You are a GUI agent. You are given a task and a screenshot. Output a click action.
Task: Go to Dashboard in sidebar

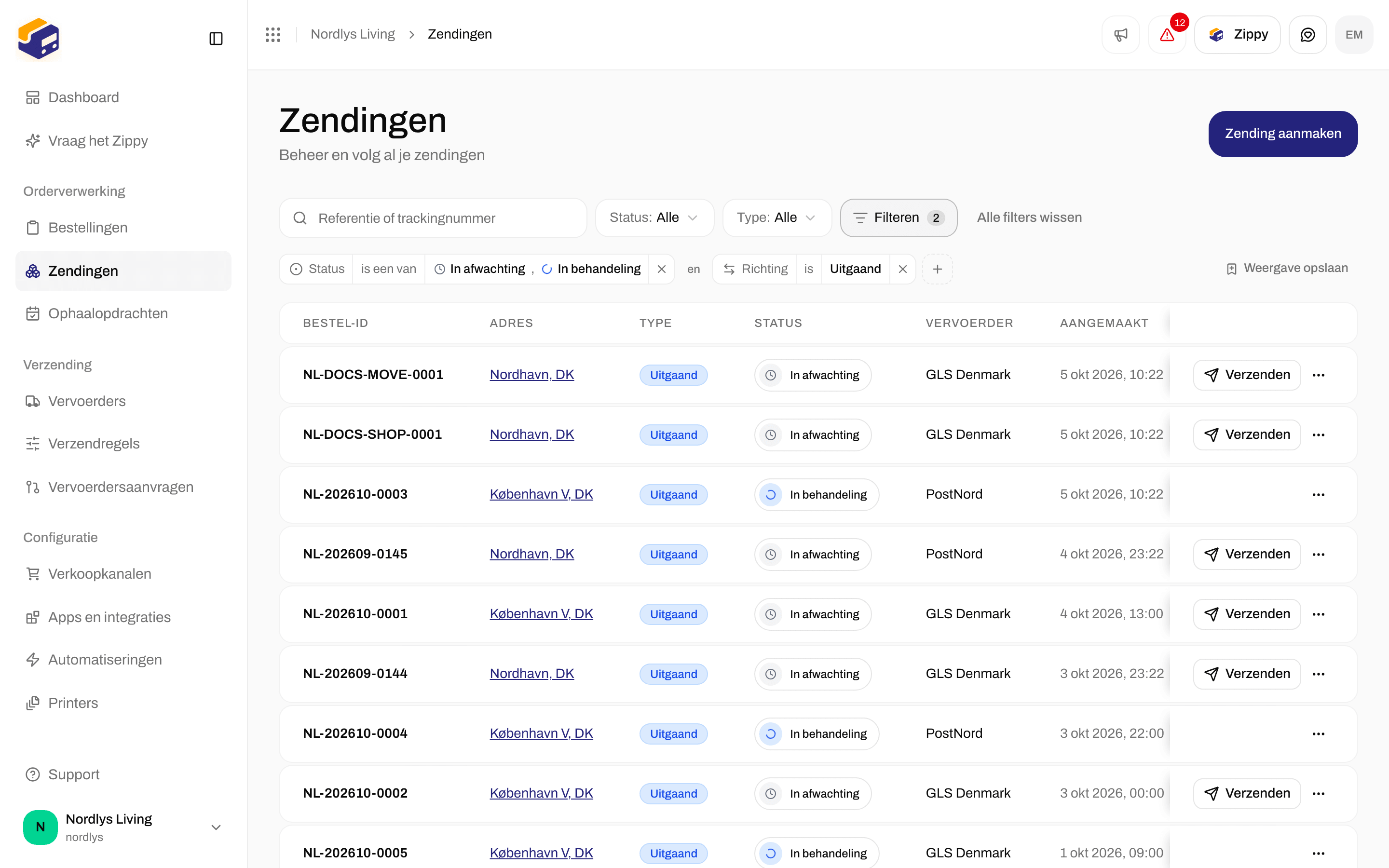(x=123, y=97)
